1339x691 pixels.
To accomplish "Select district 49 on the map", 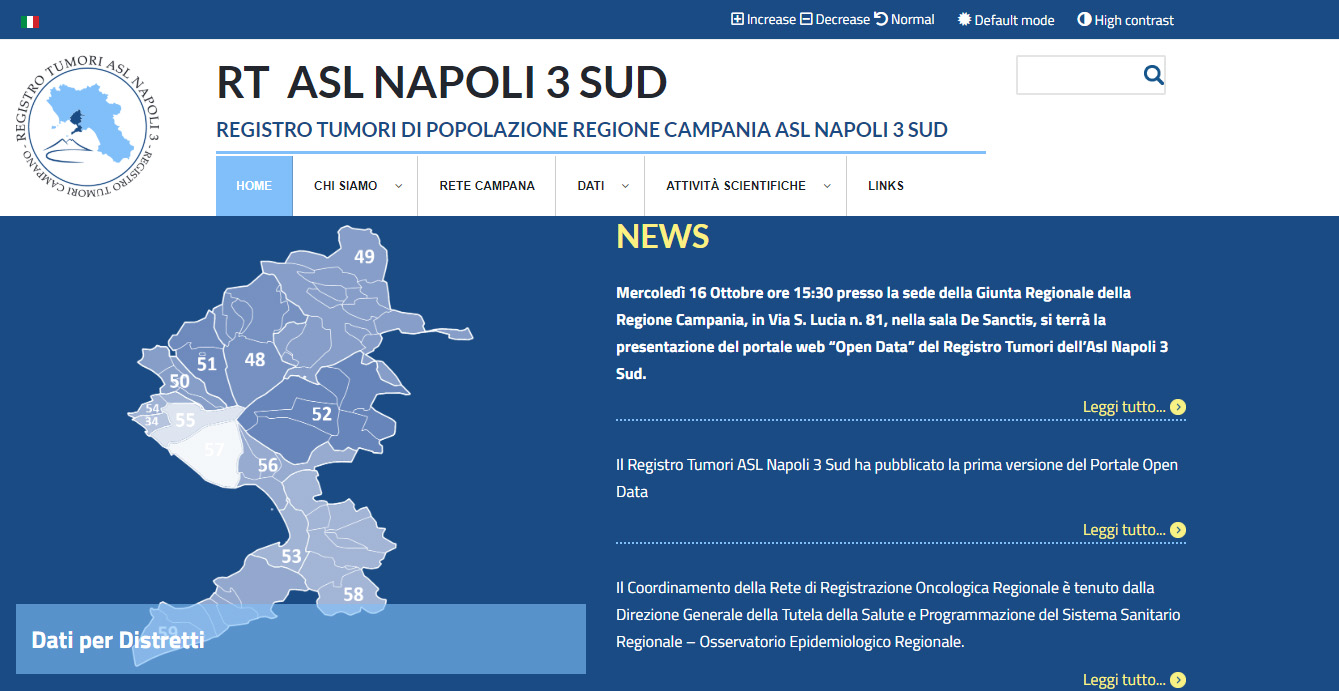I will click(364, 257).
